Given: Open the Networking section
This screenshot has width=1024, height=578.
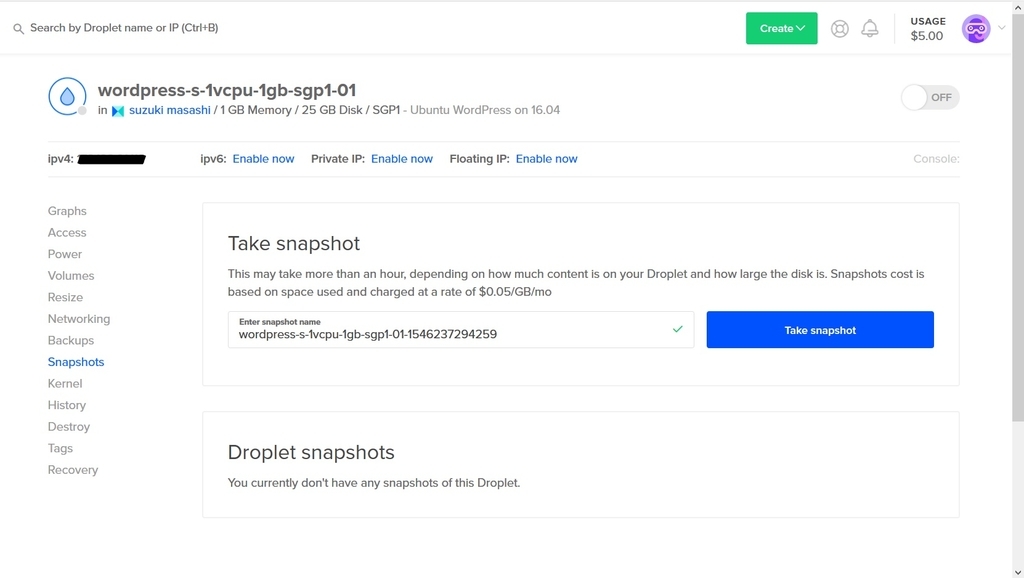Looking at the screenshot, I should 79,319.
